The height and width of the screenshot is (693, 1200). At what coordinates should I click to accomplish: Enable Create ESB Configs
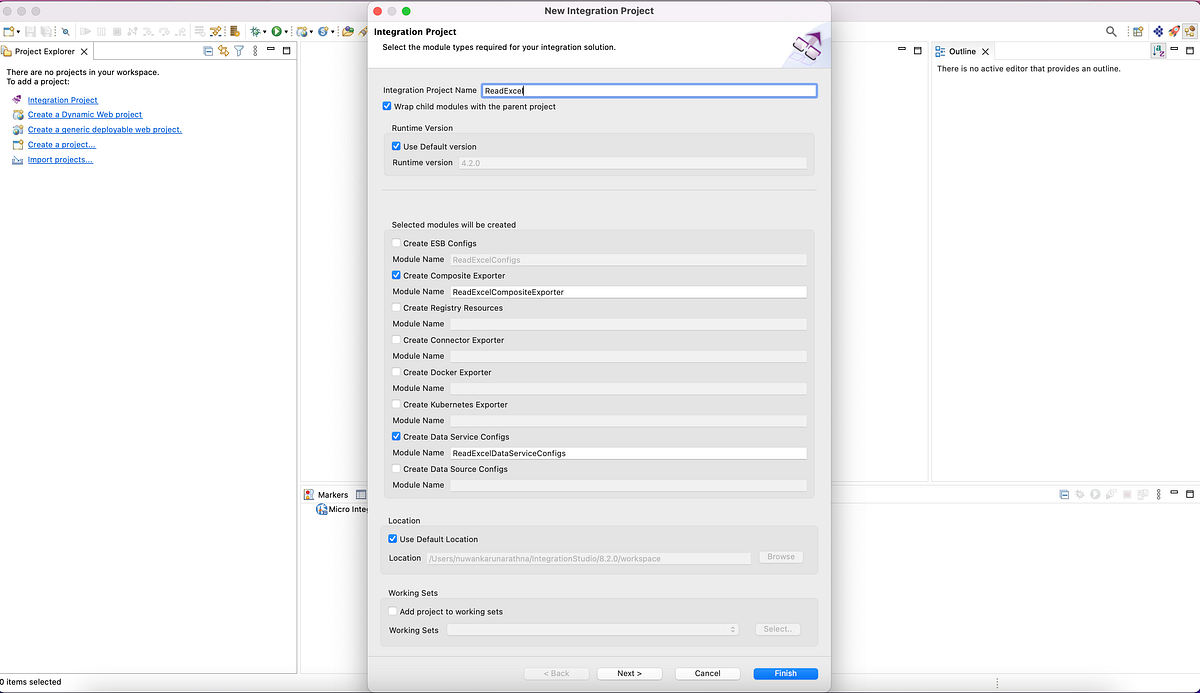point(396,243)
